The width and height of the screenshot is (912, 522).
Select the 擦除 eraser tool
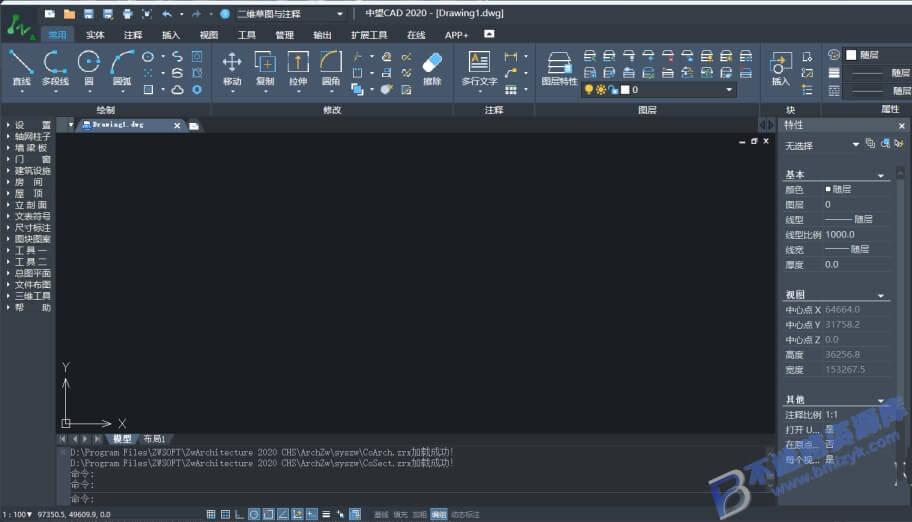pyautogui.click(x=432, y=68)
